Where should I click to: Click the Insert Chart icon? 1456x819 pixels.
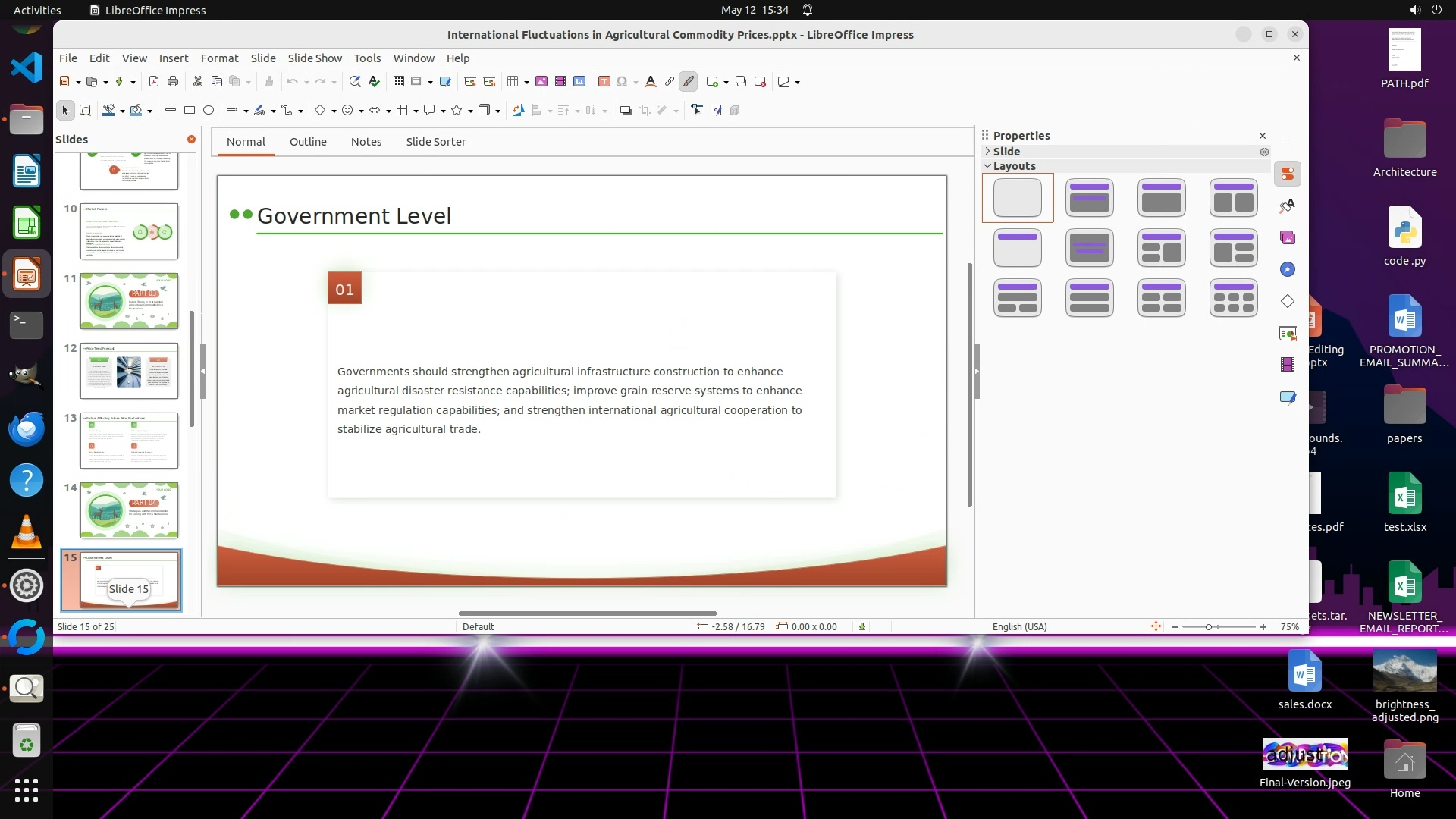(x=579, y=82)
